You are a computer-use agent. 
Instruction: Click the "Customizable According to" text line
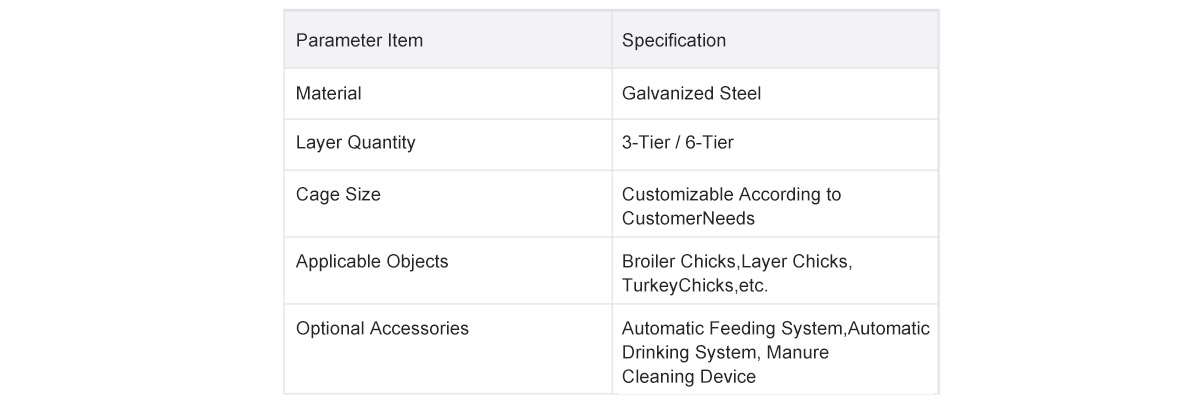coord(731,195)
